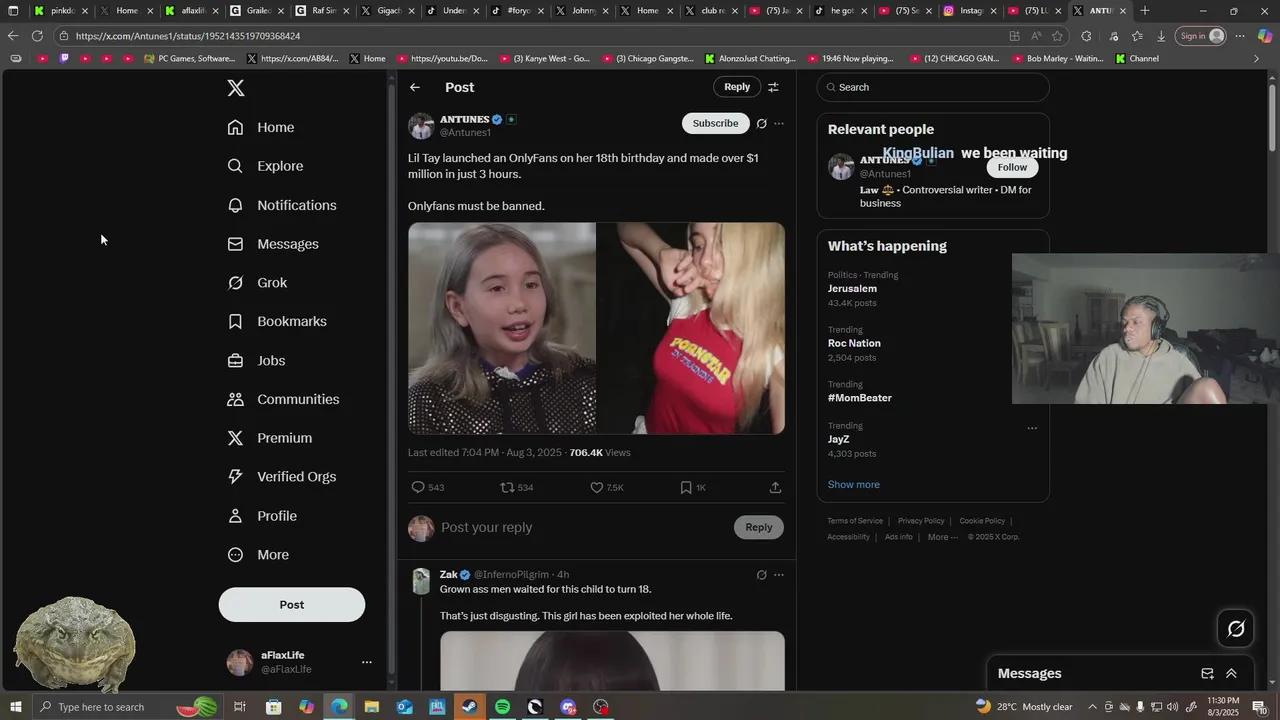
Task: Click the browser address bar URL
Action: click(188, 36)
